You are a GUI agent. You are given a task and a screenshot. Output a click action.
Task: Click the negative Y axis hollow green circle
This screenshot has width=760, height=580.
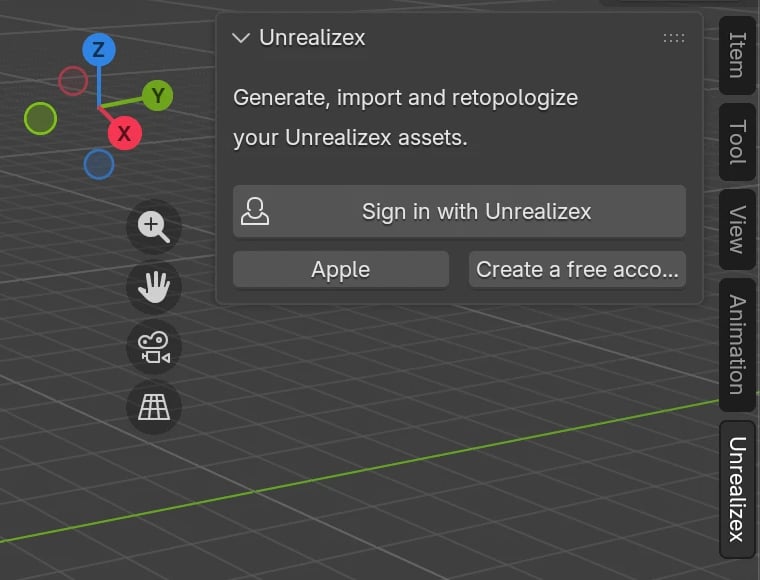click(x=40, y=118)
